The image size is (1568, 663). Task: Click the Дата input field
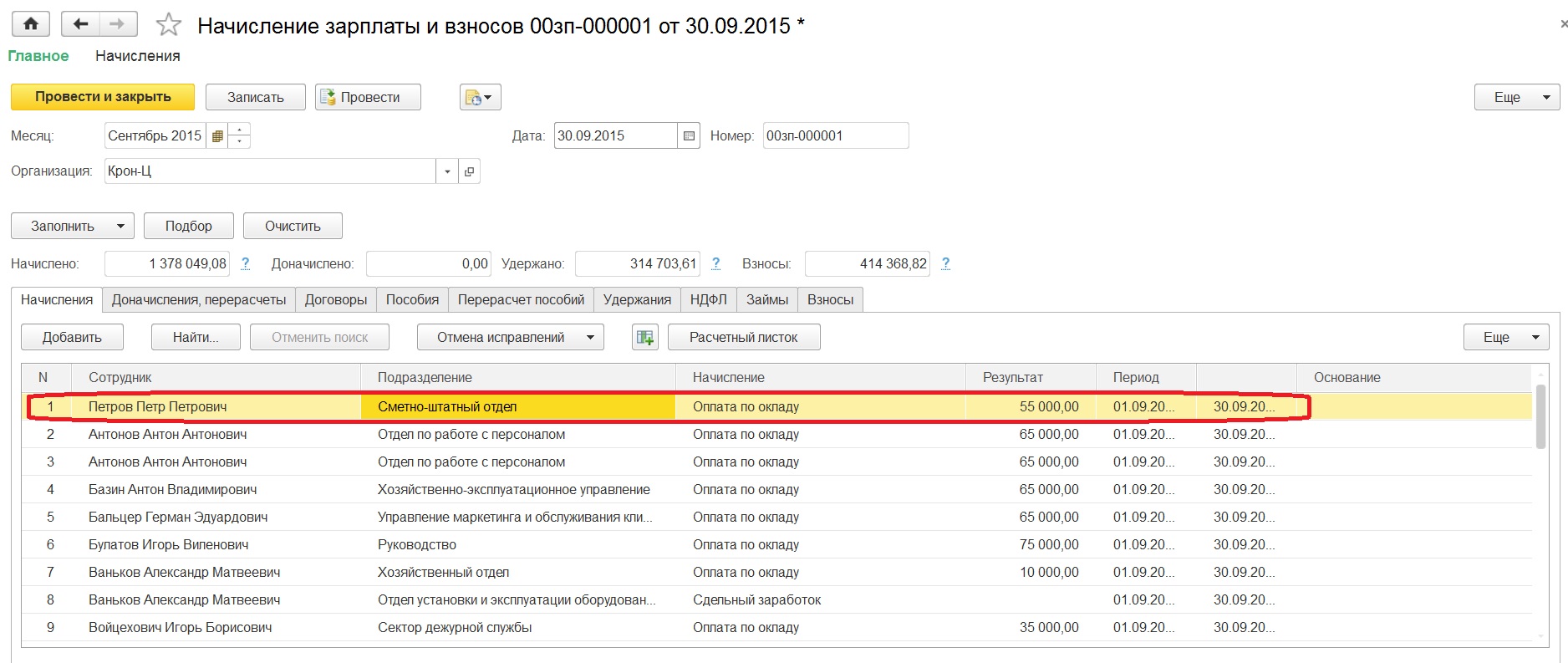[615, 135]
